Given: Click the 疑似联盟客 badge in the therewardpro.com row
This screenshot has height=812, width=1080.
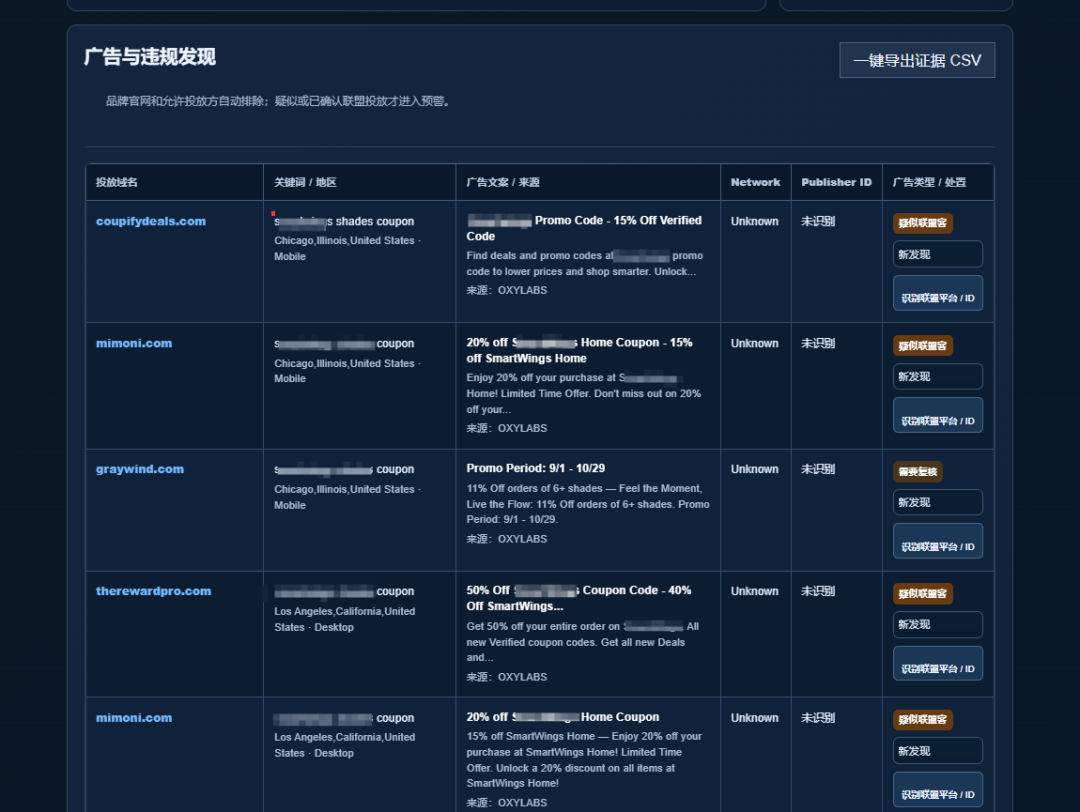Looking at the screenshot, I should [923, 593].
